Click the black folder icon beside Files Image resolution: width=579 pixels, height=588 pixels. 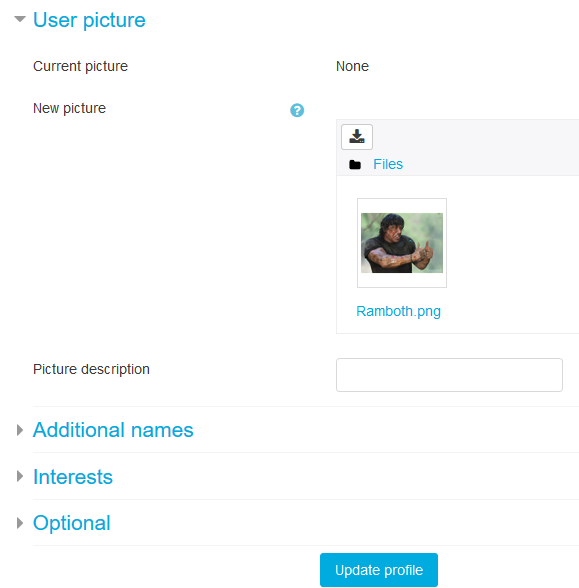[x=355, y=165]
